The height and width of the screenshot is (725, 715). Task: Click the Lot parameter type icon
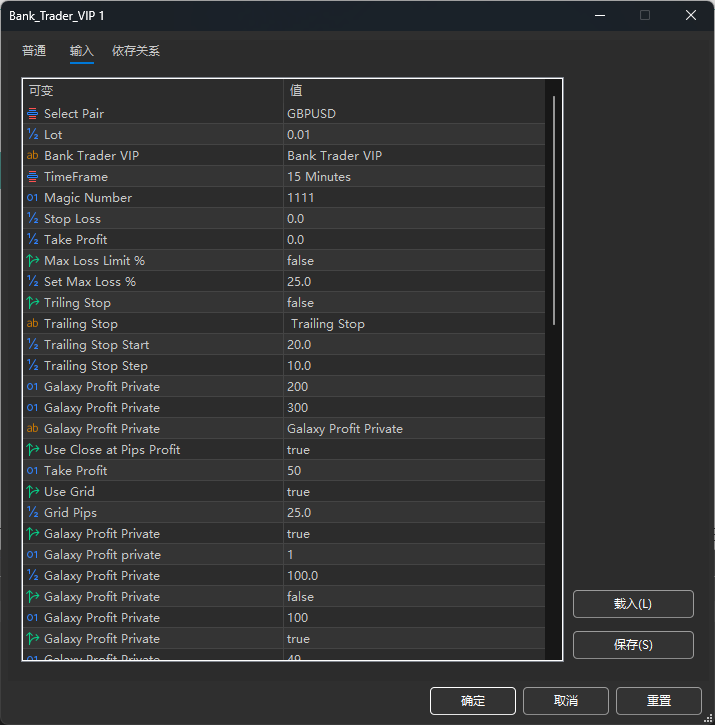pyautogui.click(x=32, y=135)
